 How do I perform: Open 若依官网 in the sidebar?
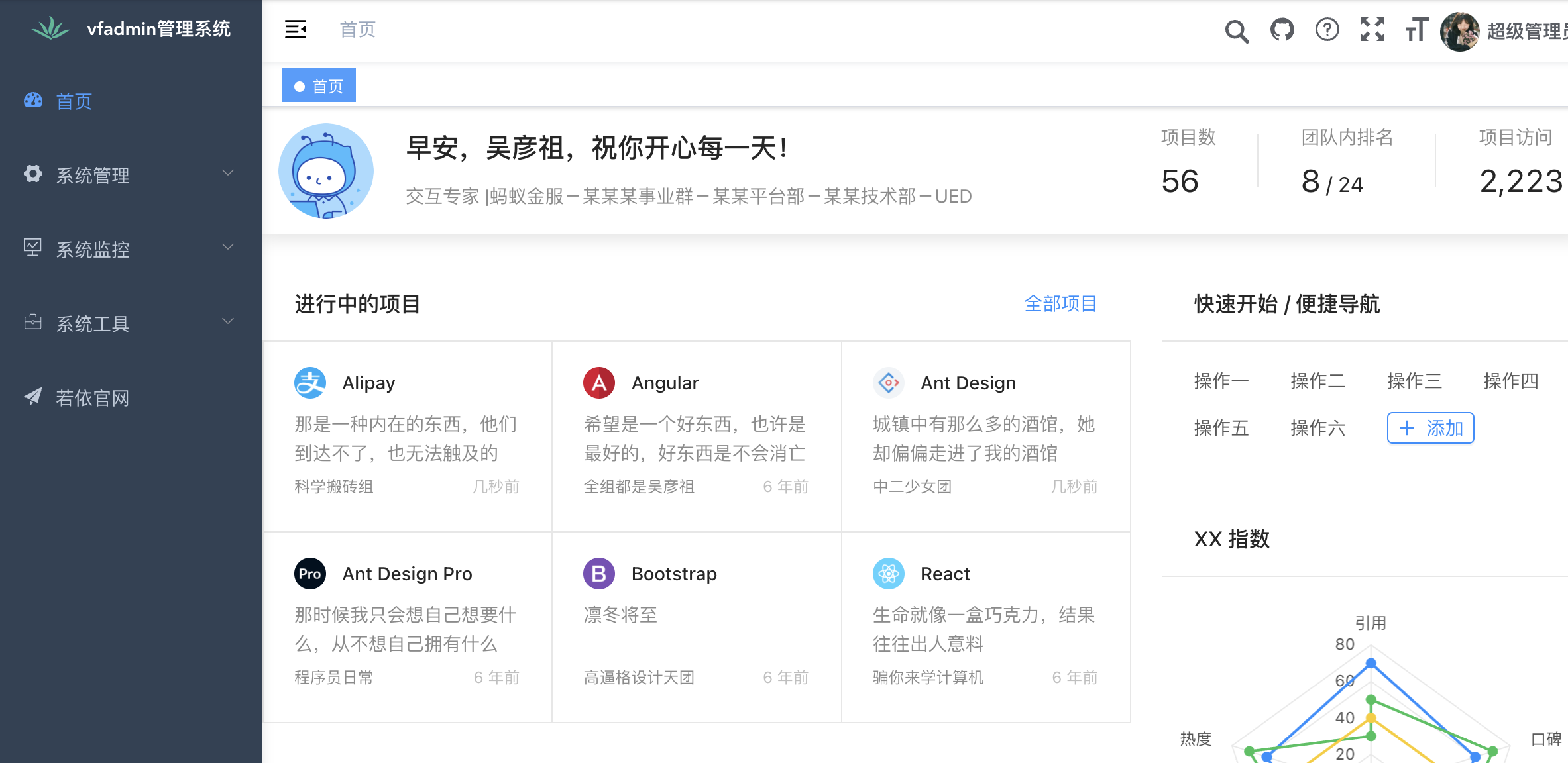click(x=93, y=397)
